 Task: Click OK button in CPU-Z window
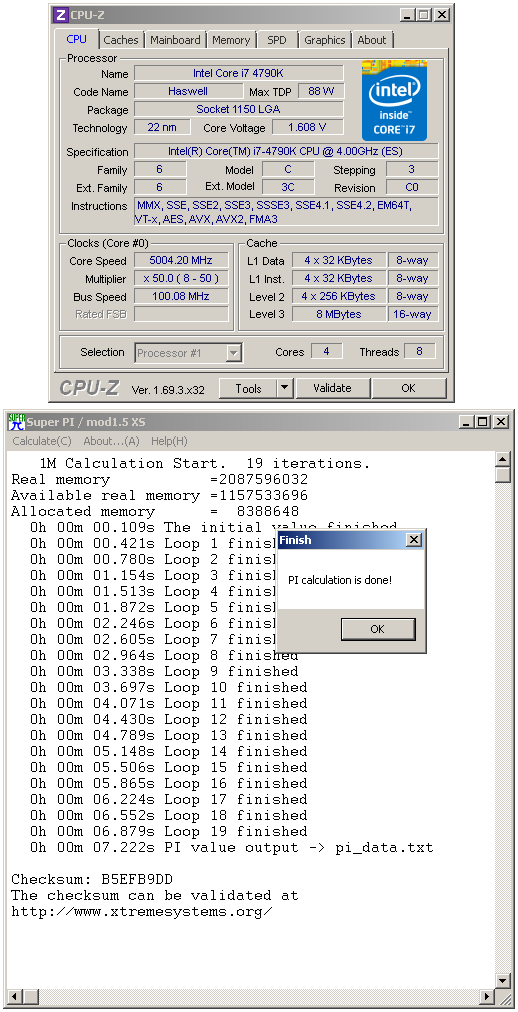[408, 389]
